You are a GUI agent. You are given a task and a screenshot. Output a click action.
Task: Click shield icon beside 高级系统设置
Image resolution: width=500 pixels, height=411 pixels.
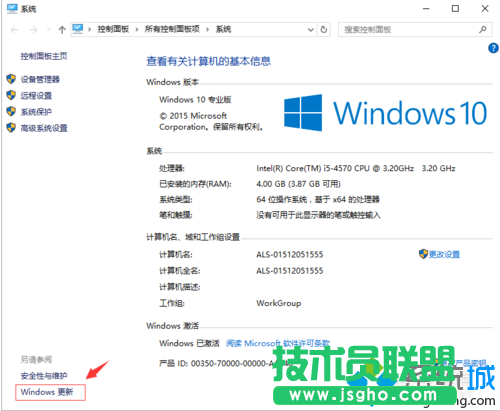(11, 128)
